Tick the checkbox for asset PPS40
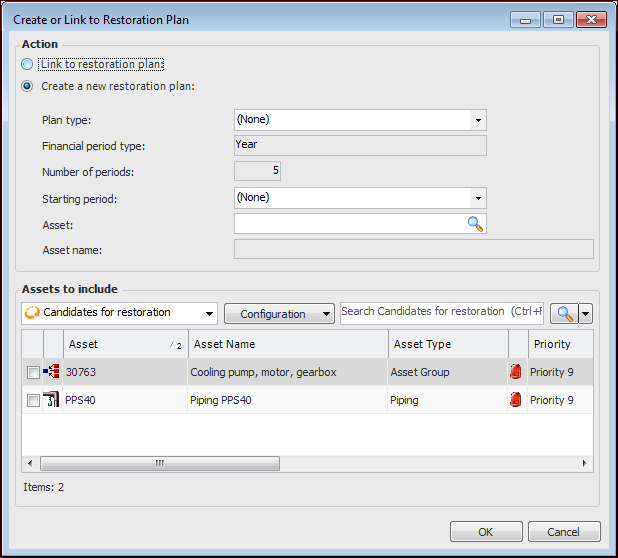Viewport: 618px width, 558px height. [x=33, y=401]
